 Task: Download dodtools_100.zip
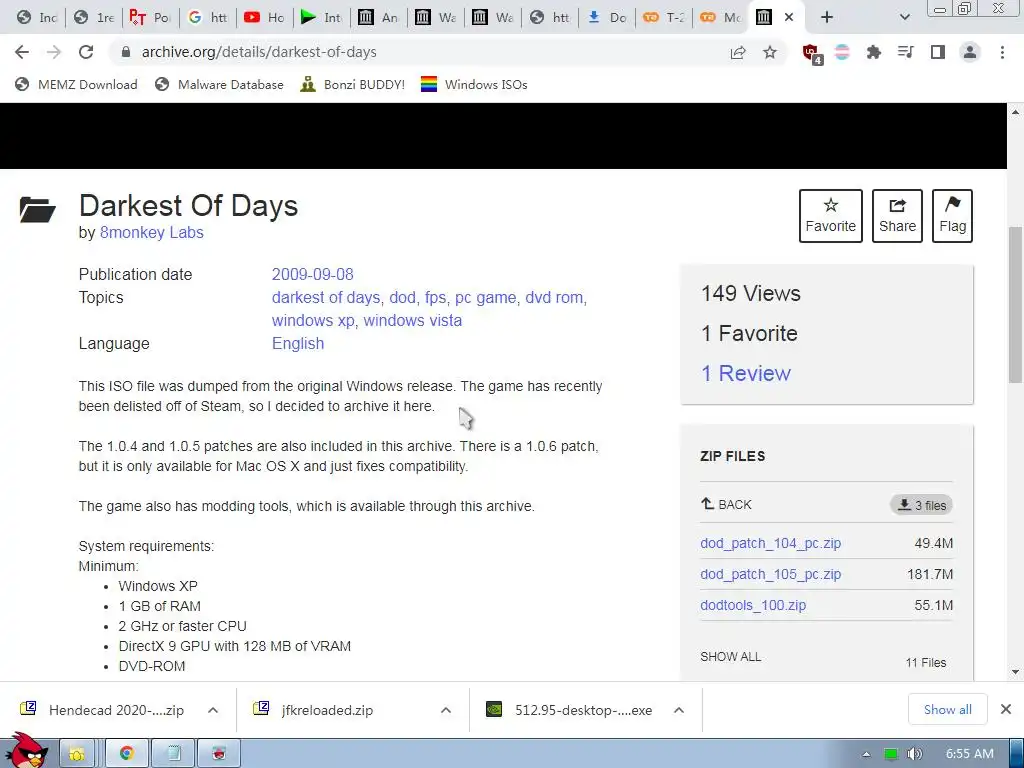(753, 605)
